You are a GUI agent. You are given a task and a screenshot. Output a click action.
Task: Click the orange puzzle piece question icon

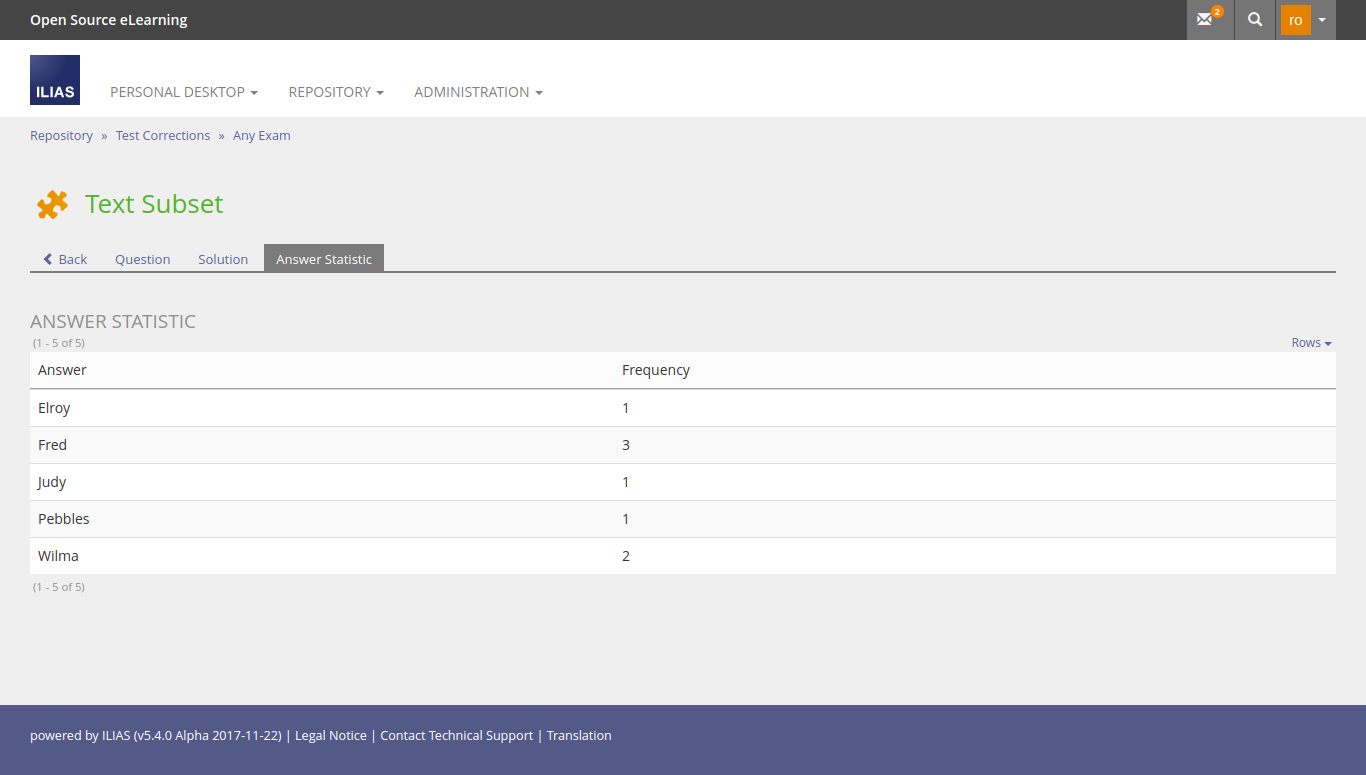(52, 204)
